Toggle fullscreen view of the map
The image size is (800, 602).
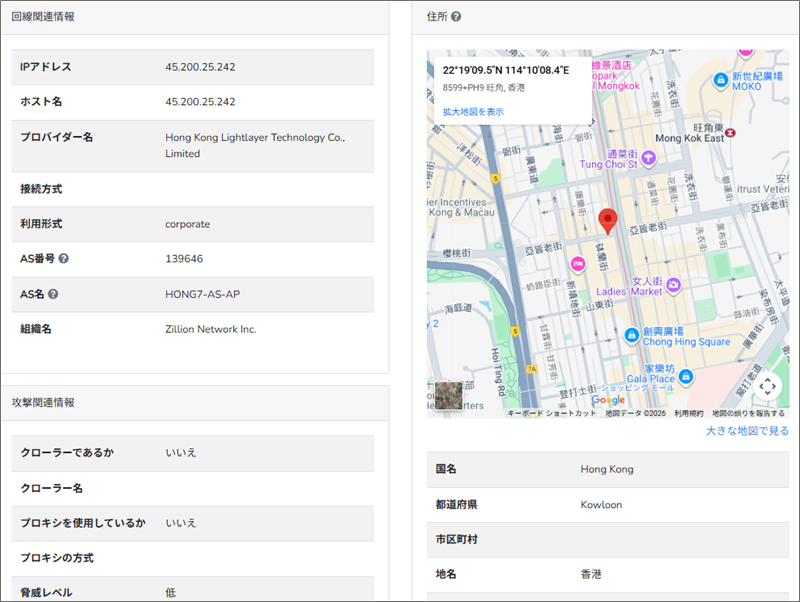767,385
